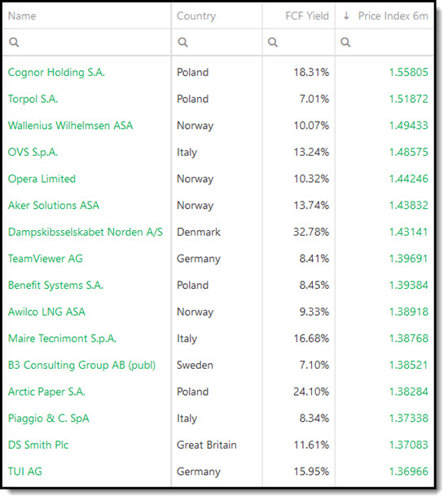Select the 15.95% FCF Yield cell
Viewport: 448px width, 500px height.
coord(311,472)
